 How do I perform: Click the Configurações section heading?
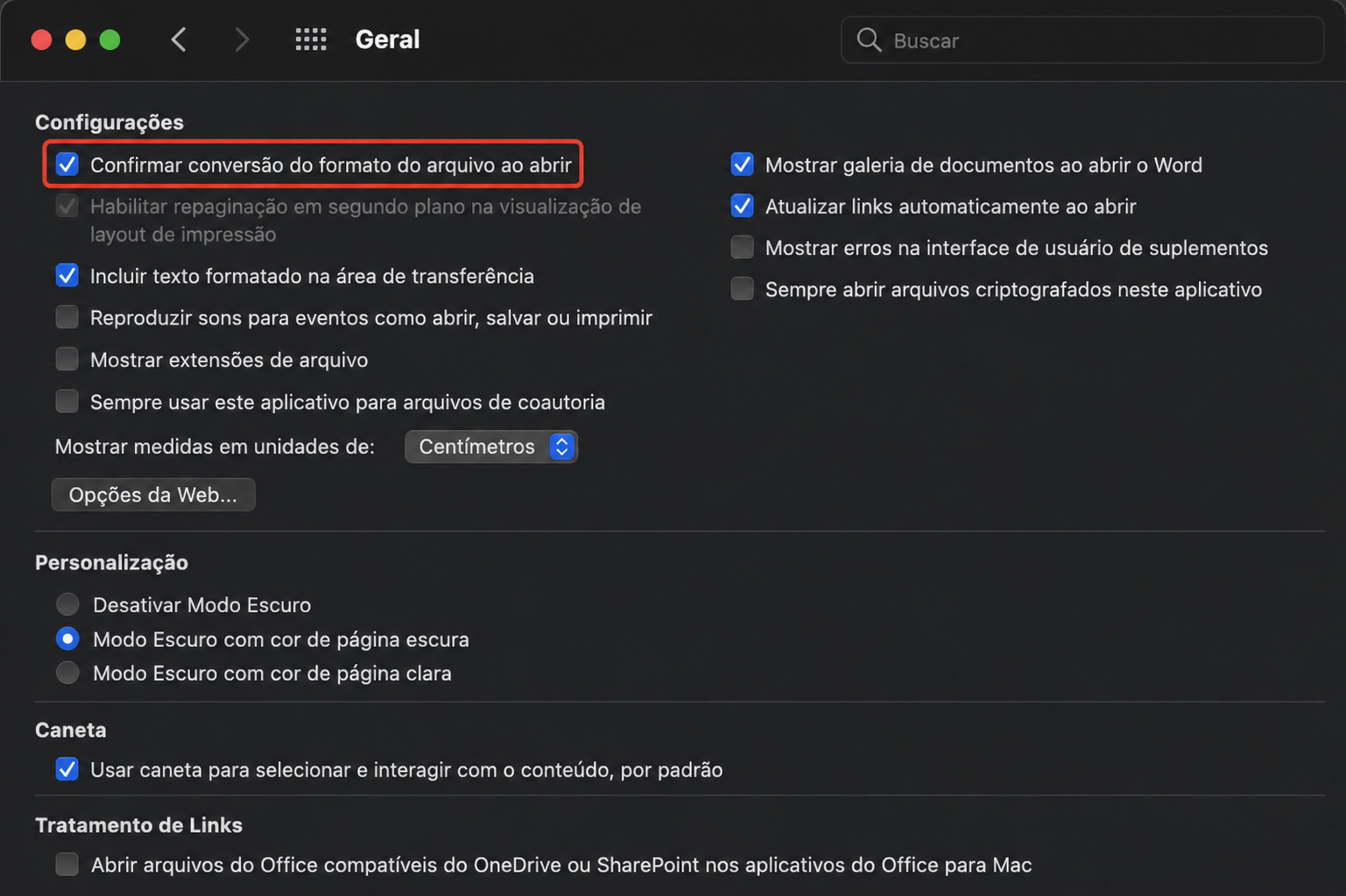coord(109,122)
